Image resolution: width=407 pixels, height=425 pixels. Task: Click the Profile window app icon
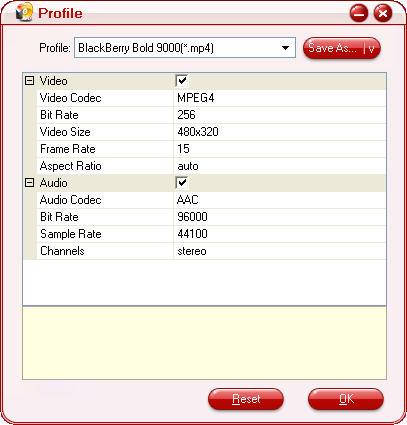tap(24, 13)
